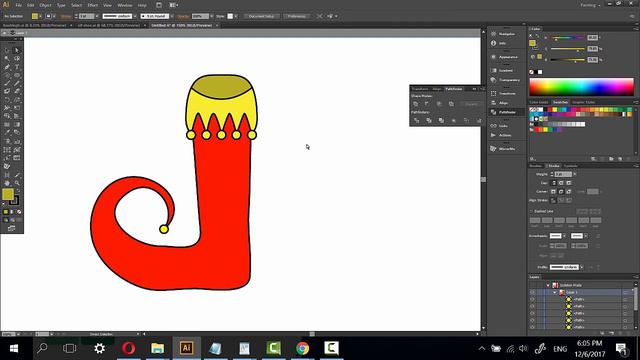Click the Divide pathfinder icon

416,120
